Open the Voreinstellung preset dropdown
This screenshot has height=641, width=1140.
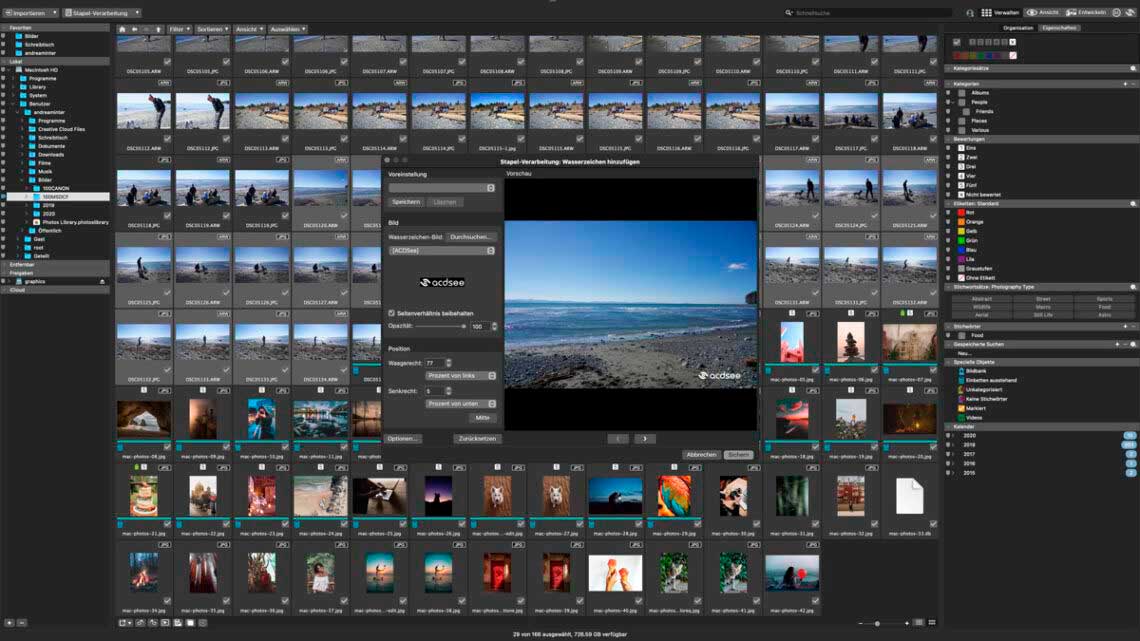coord(442,188)
